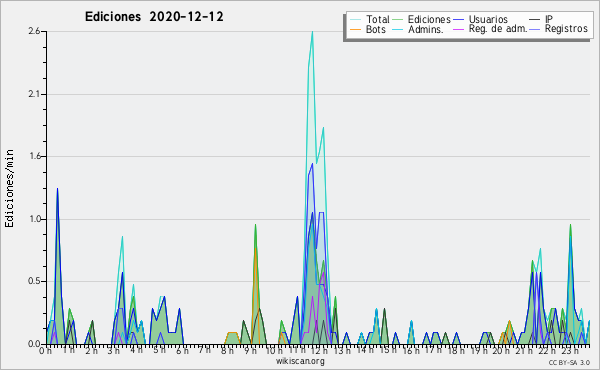The width and height of the screenshot is (600, 370).
Task: Click the 0.0 y-axis value
Action: pyautogui.click(x=34, y=344)
